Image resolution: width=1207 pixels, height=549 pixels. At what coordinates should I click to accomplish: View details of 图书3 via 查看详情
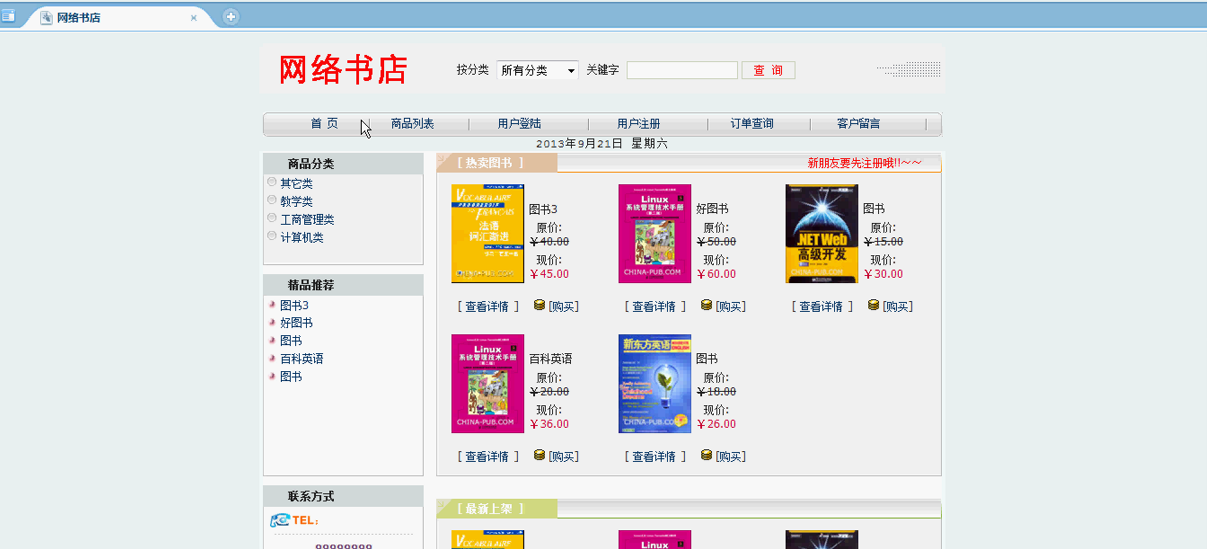point(488,307)
